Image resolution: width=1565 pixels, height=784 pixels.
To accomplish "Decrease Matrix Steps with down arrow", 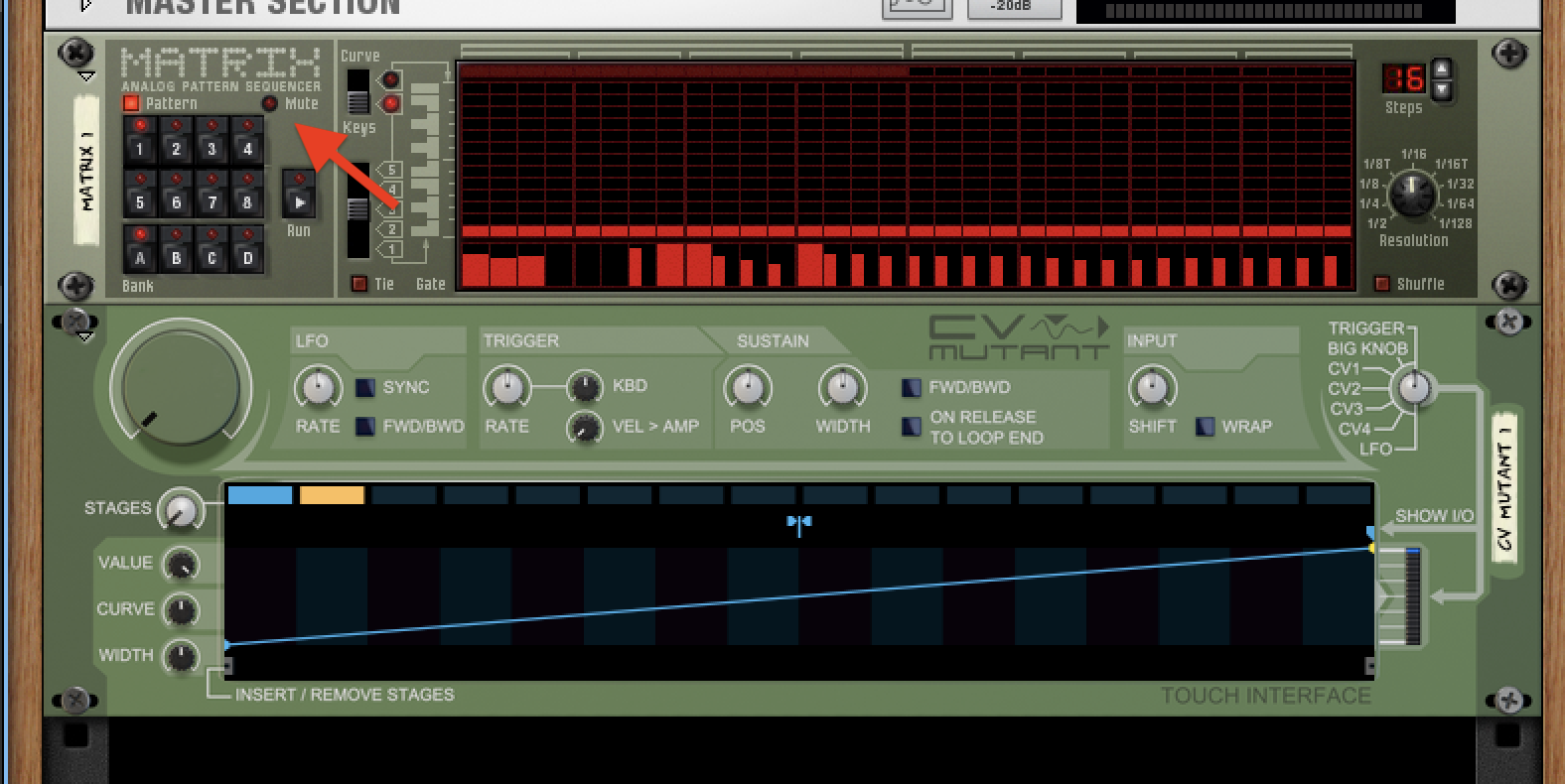I will click(x=1442, y=89).
